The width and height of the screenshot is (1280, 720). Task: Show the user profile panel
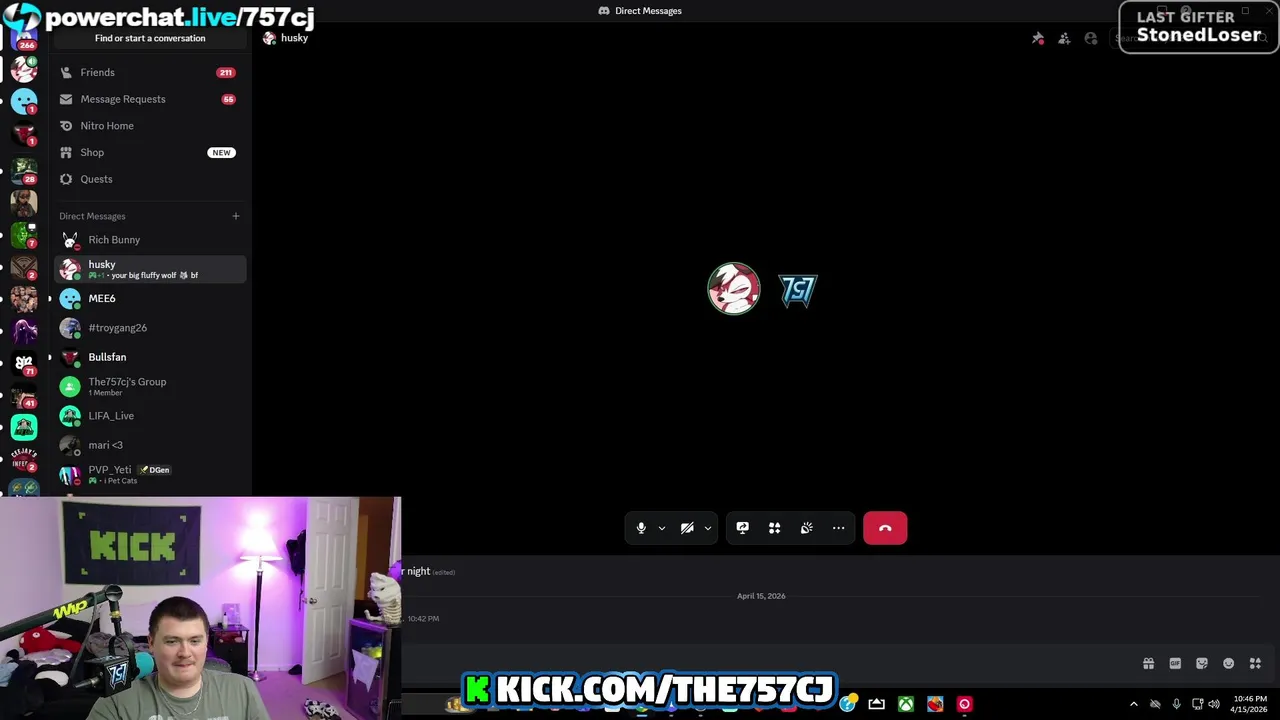tap(1091, 38)
